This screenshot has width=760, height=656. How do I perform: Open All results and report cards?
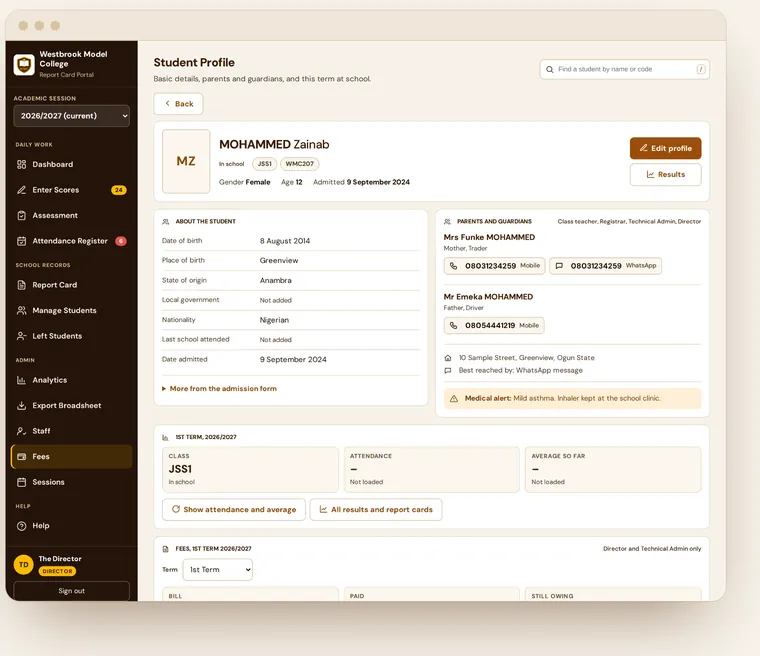tap(376, 510)
